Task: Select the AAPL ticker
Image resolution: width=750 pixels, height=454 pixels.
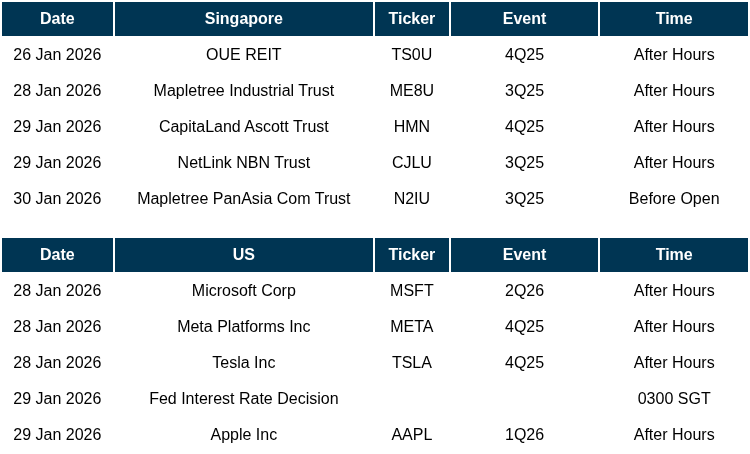Action: (411, 435)
